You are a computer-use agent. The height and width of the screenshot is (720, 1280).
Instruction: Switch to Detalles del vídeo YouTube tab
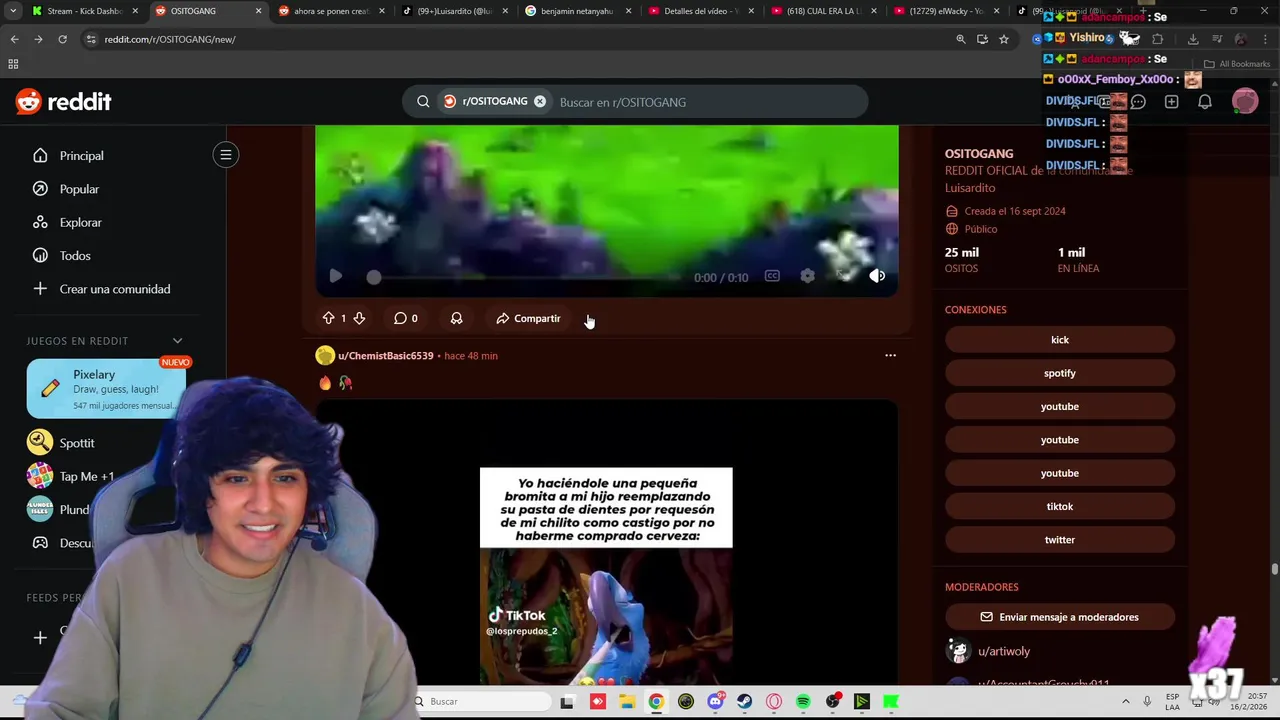[700, 11]
